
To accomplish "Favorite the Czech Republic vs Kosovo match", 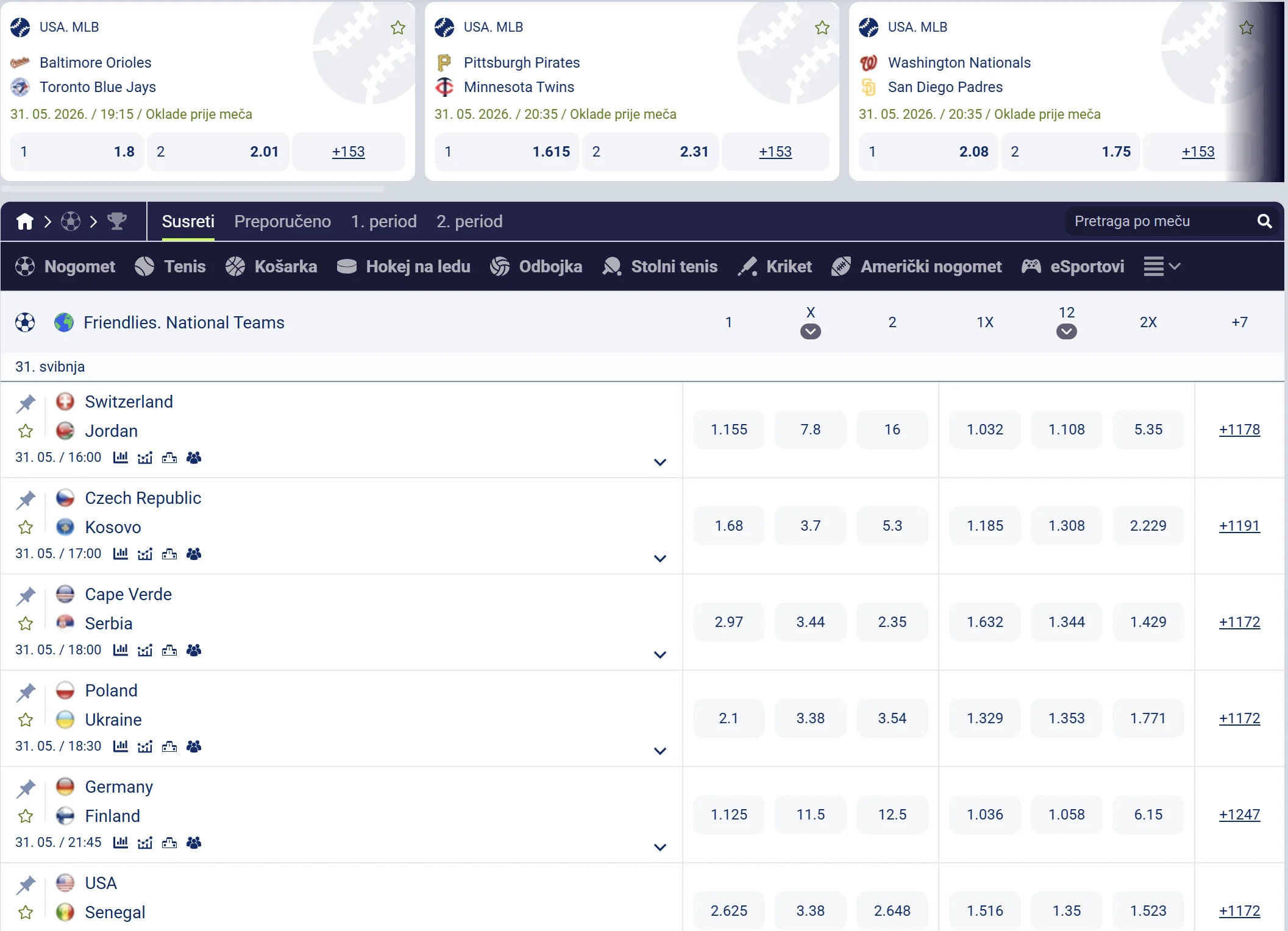I will [x=26, y=528].
